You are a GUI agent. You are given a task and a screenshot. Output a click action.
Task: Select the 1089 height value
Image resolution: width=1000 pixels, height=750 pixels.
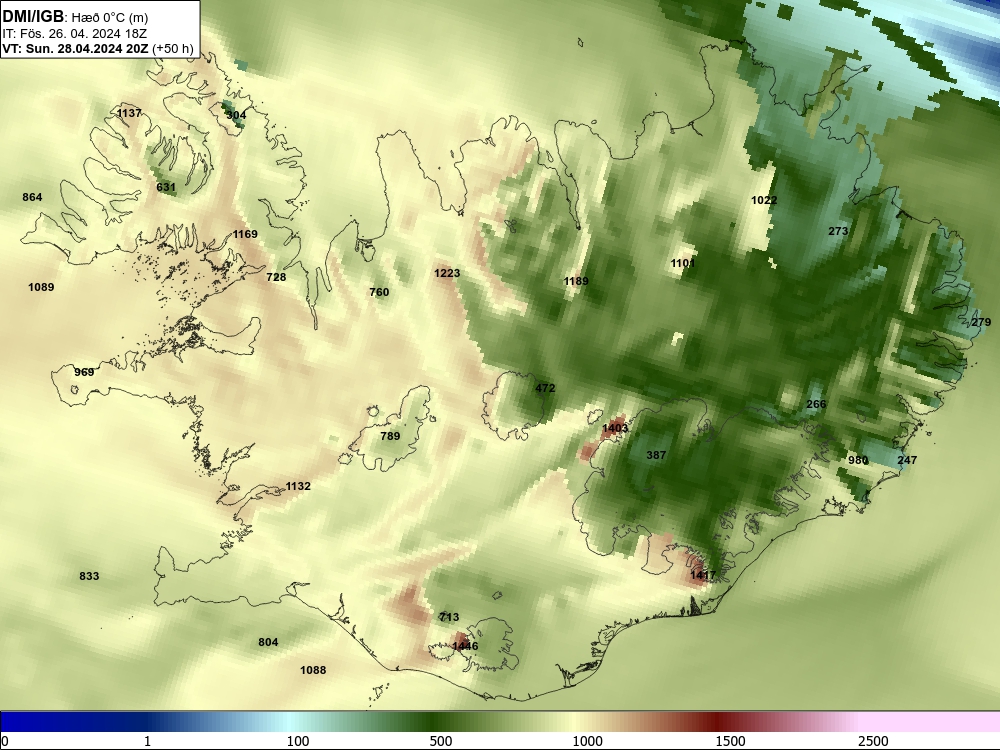point(41,287)
